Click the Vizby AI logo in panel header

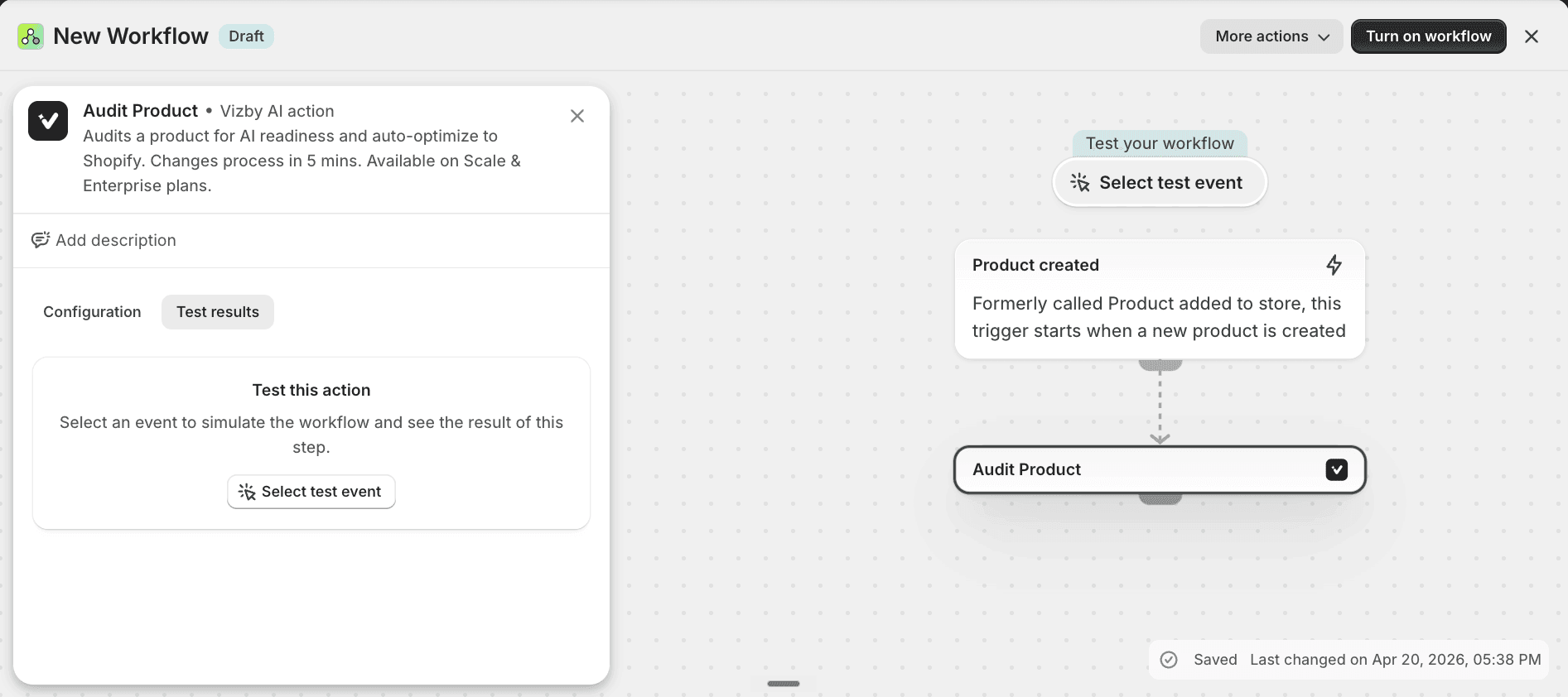48,121
